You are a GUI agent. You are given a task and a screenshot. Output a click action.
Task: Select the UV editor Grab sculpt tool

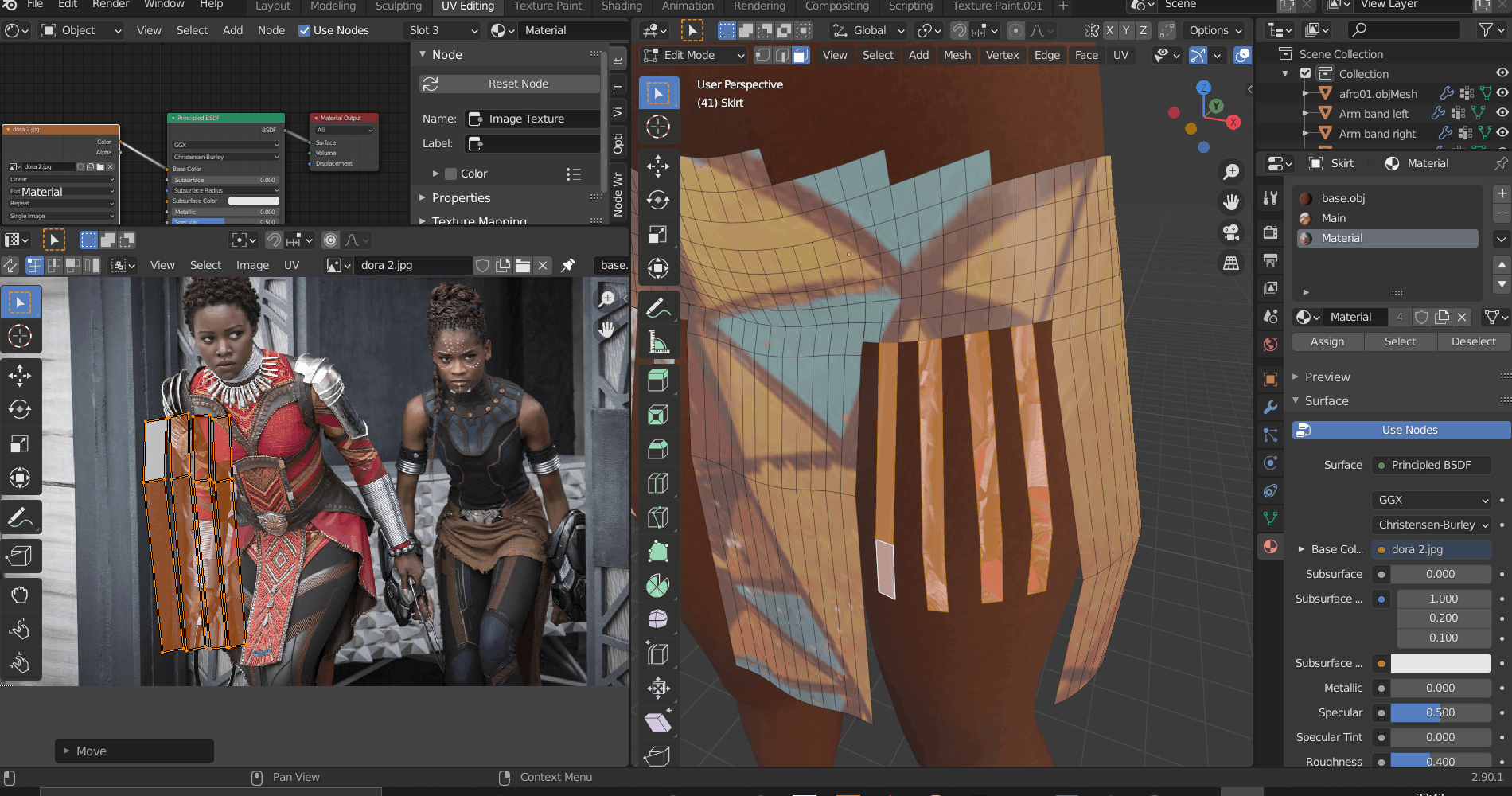(x=20, y=595)
